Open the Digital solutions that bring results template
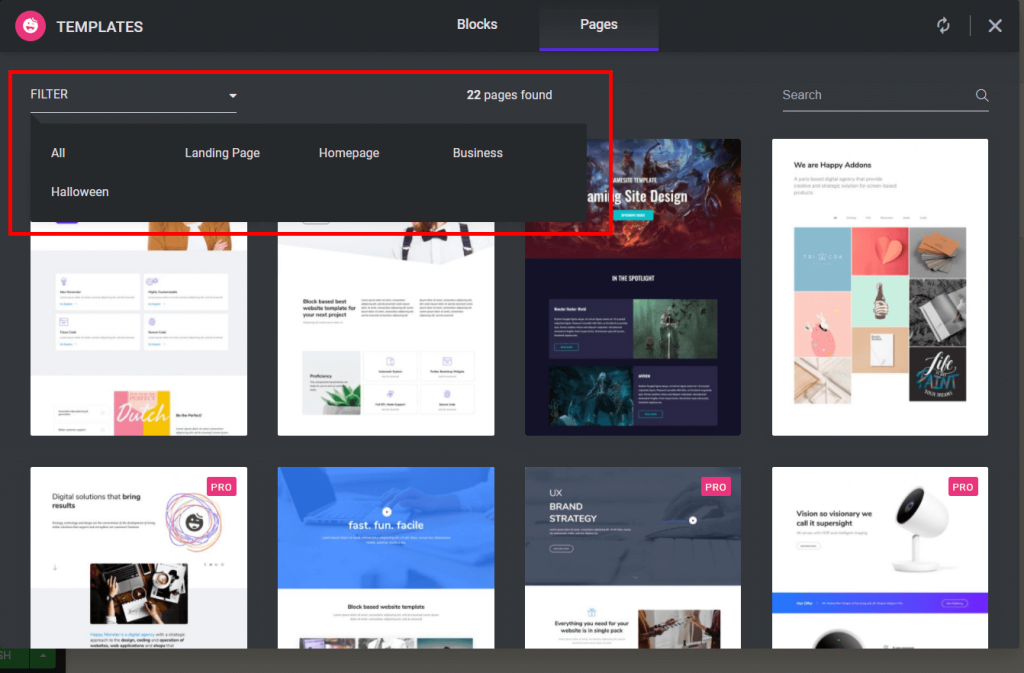Image resolution: width=1024 pixels, height=673 pixels. point(138,557)
